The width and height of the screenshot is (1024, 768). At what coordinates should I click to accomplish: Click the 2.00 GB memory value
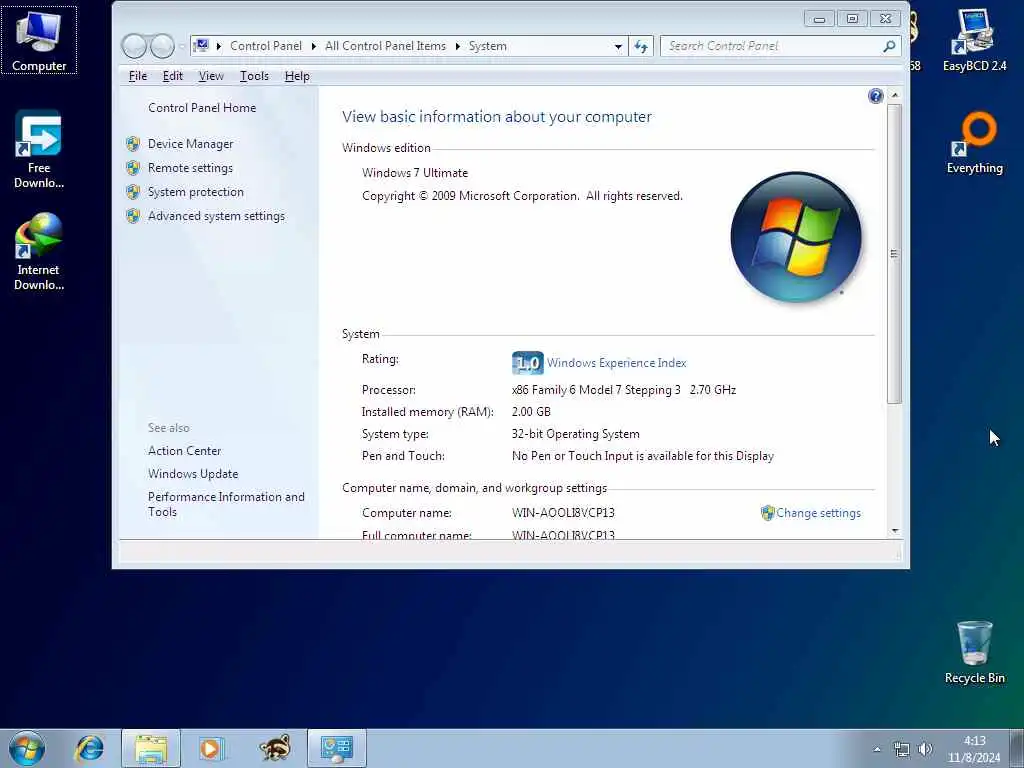[531, 412]
